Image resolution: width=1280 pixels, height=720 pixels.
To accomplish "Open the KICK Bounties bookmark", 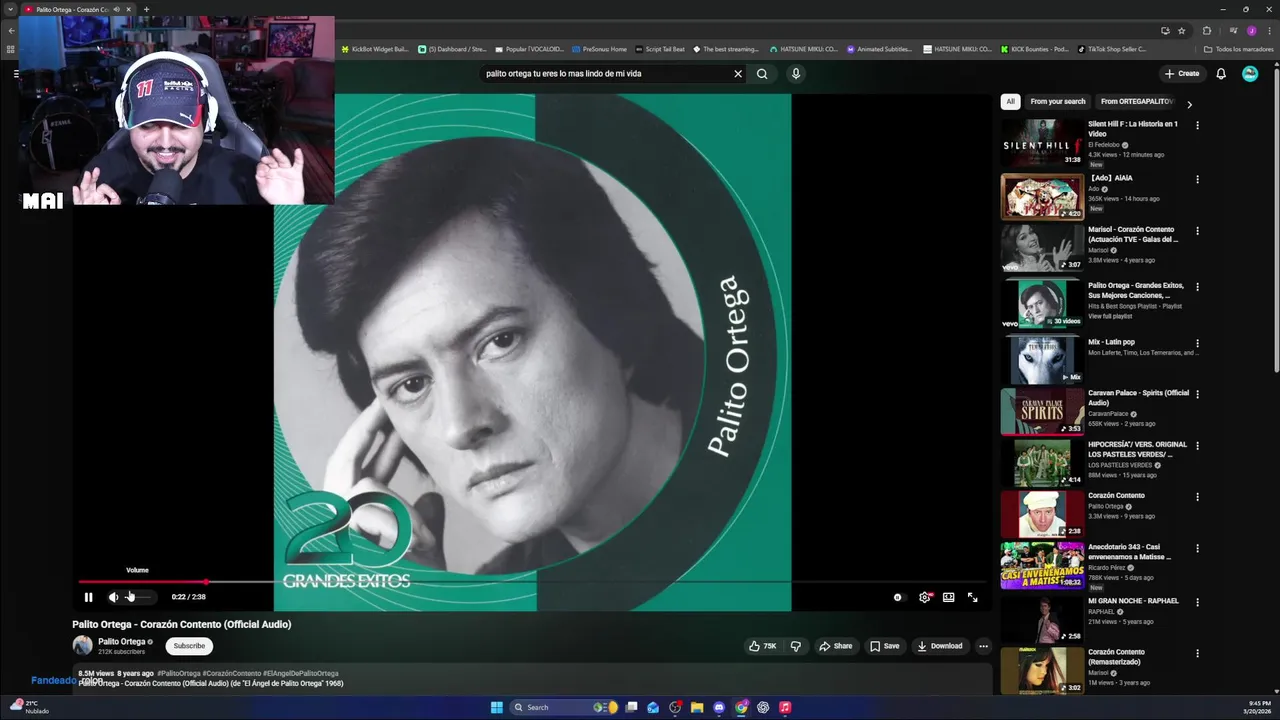I will point(1035,49).
